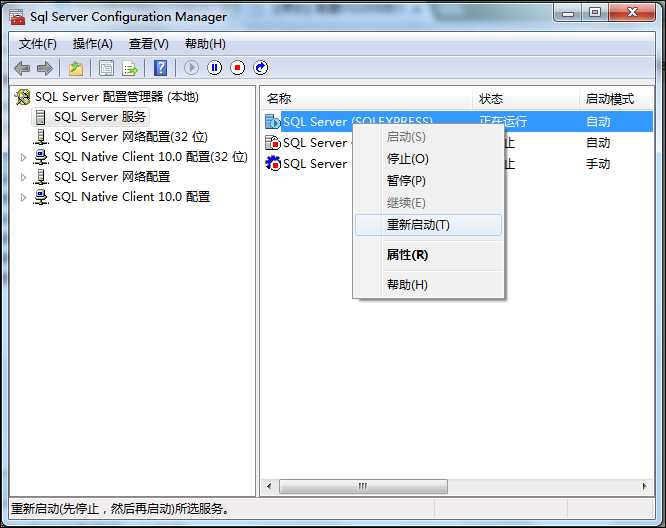Choose 属性(R) from the context menu

click(x=429, y=255)
